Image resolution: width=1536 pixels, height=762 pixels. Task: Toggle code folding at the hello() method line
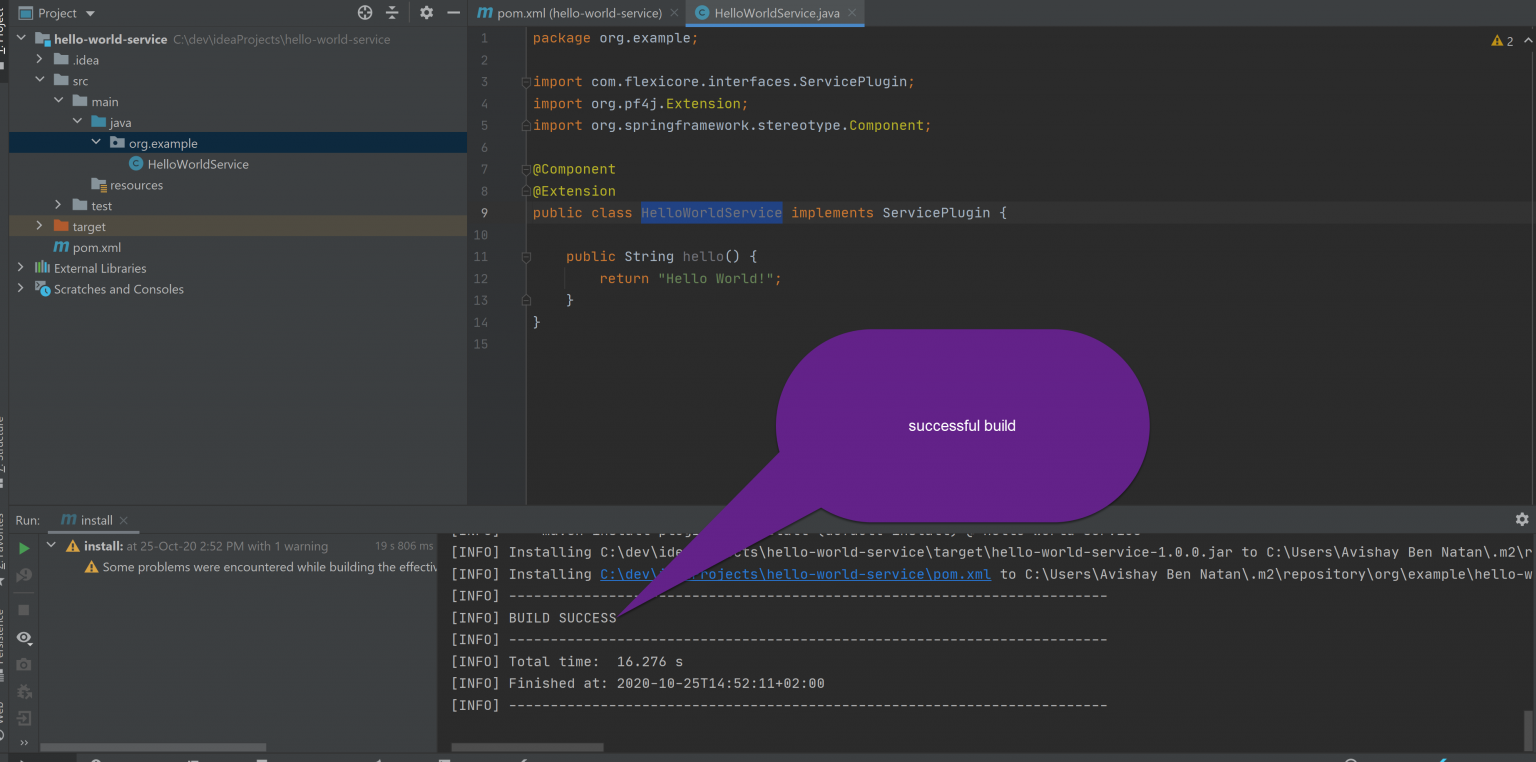[526, 257]
